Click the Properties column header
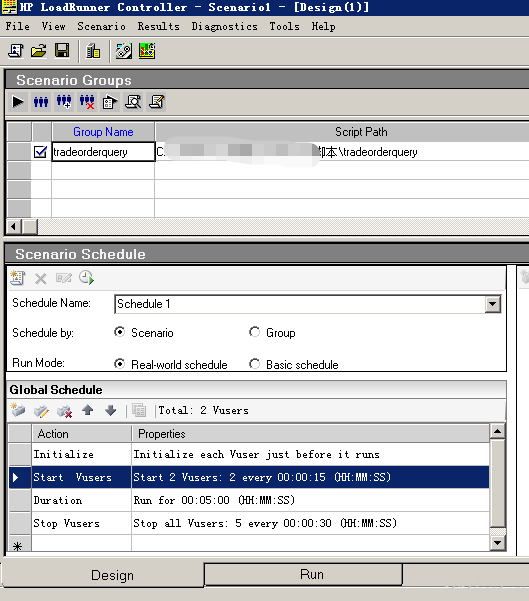This screenshot has height=601, width=529. coord(310,434)
